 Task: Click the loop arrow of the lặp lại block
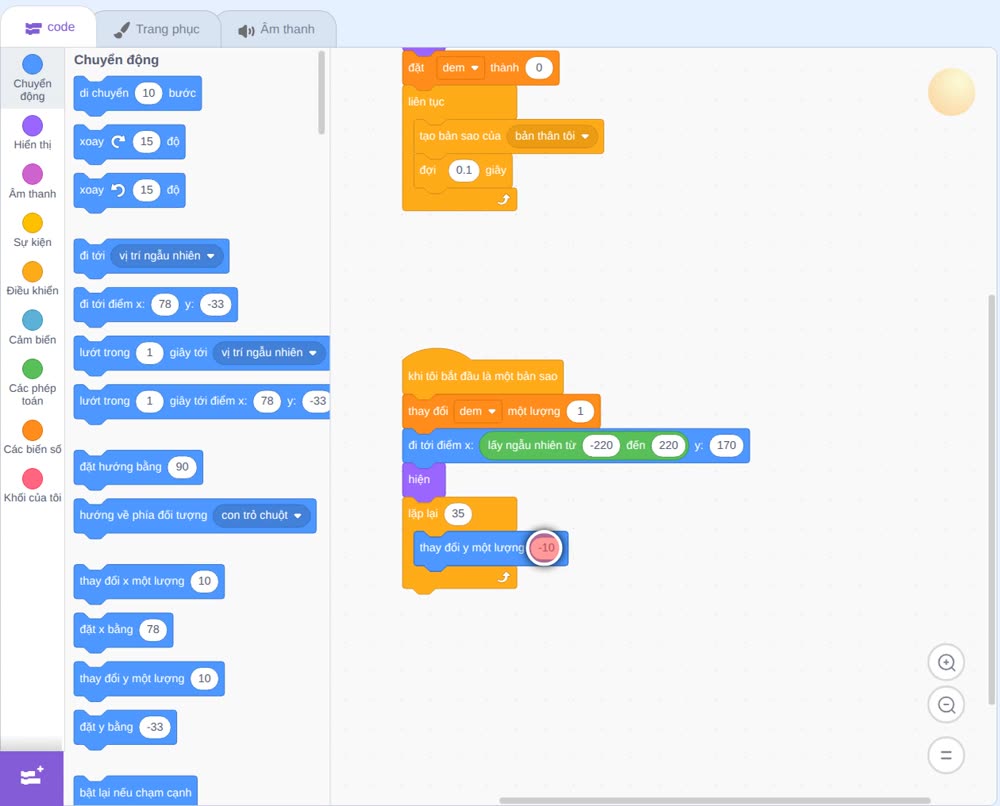(504, 577)
